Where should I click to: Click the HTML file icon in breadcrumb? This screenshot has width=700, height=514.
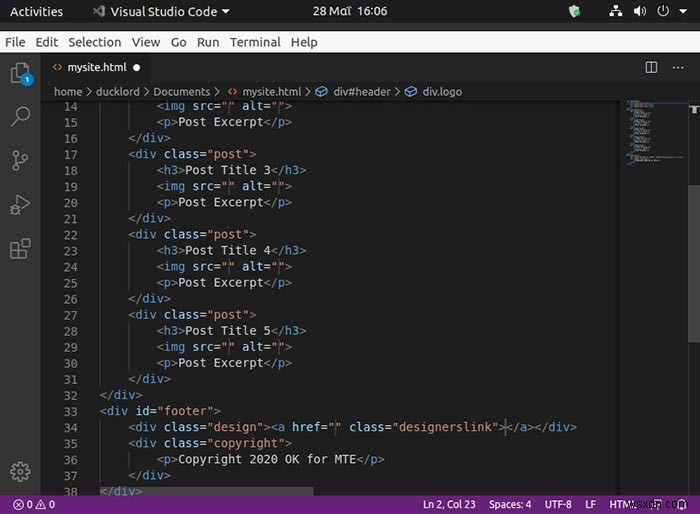coord(232,92)
